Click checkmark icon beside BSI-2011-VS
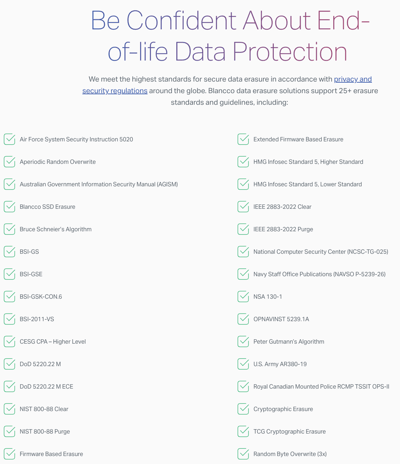Image resolution: width=400 pixels, height=464 pixels. click(9, 319)
